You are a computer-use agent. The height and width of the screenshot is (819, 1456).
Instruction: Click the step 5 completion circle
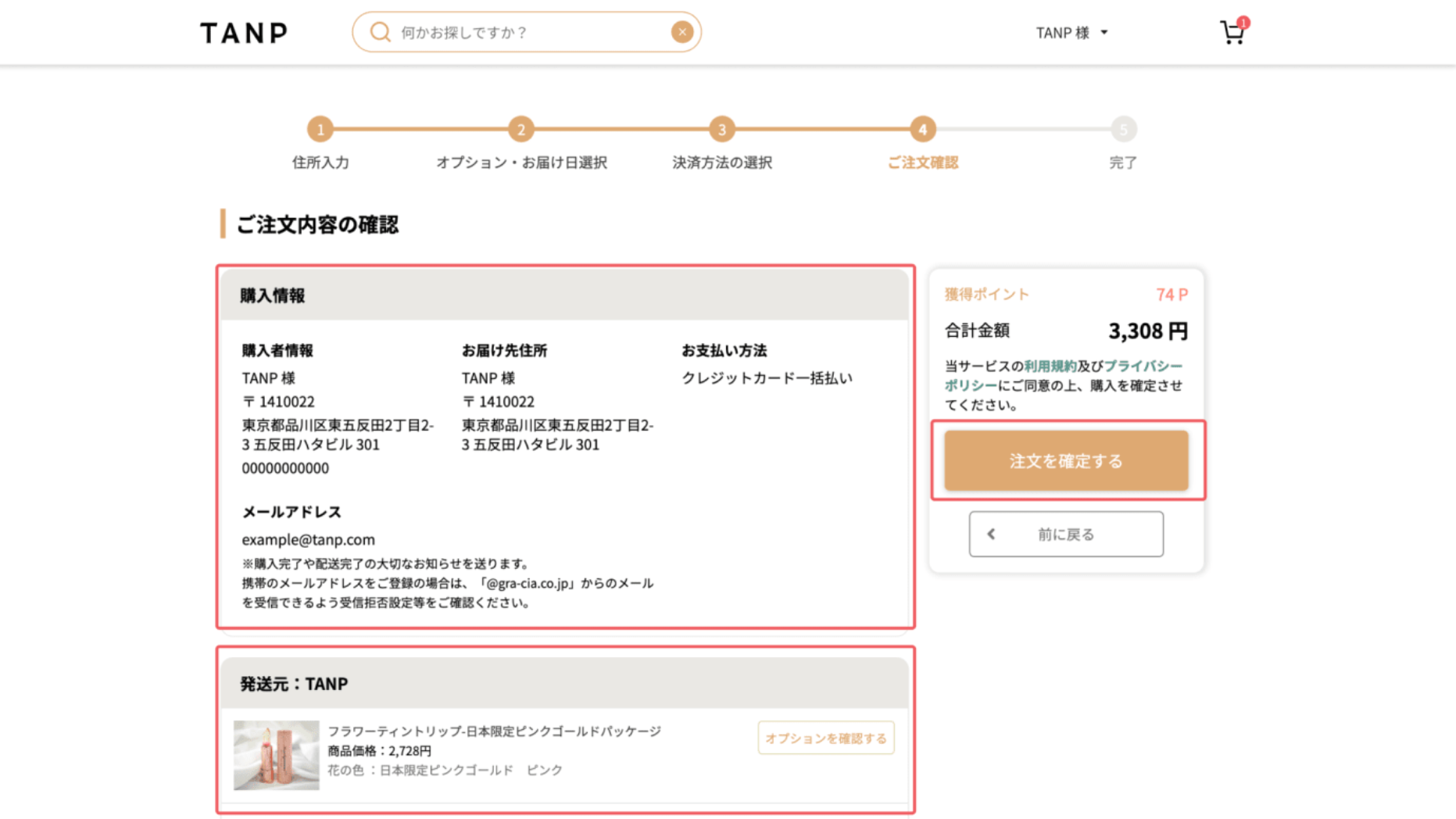pyautogui.click(x=1123, y=130)
